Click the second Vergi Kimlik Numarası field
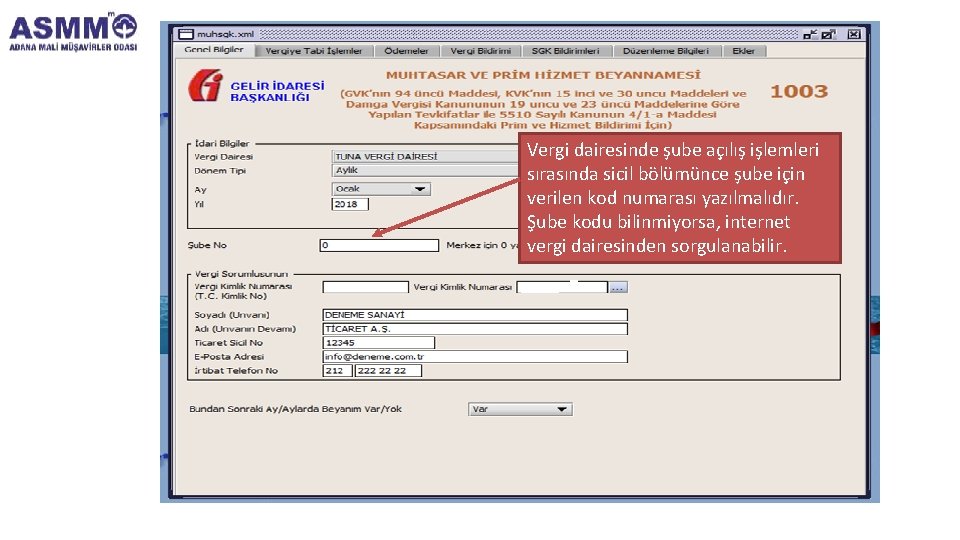The width and height of the screenshot is (960, 540). 561,287
